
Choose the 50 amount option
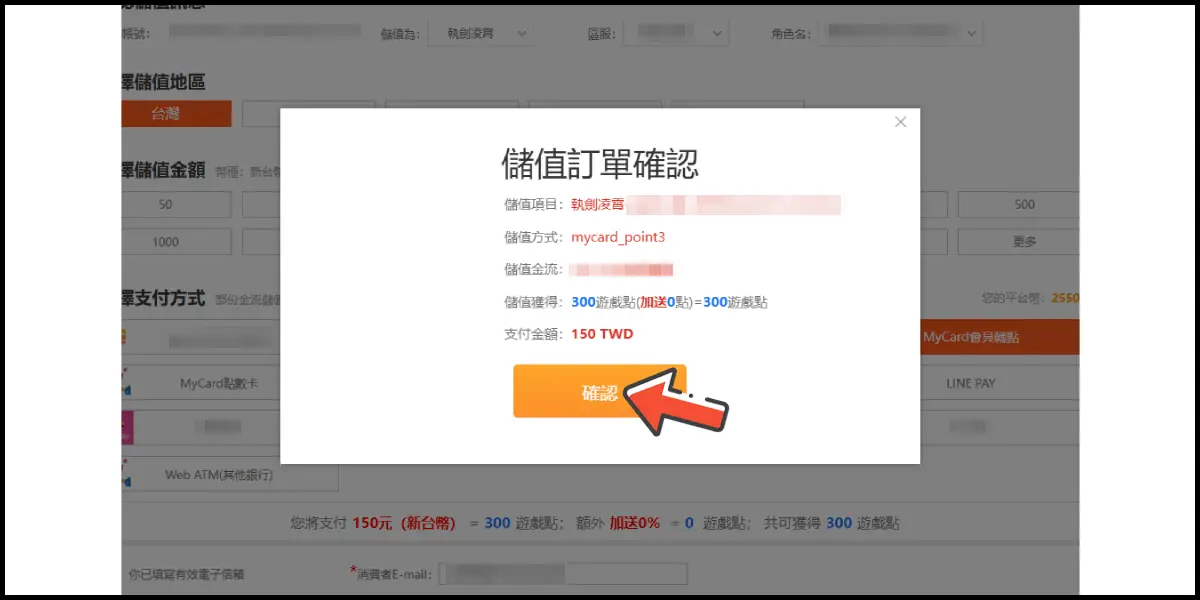coord(176,204)
